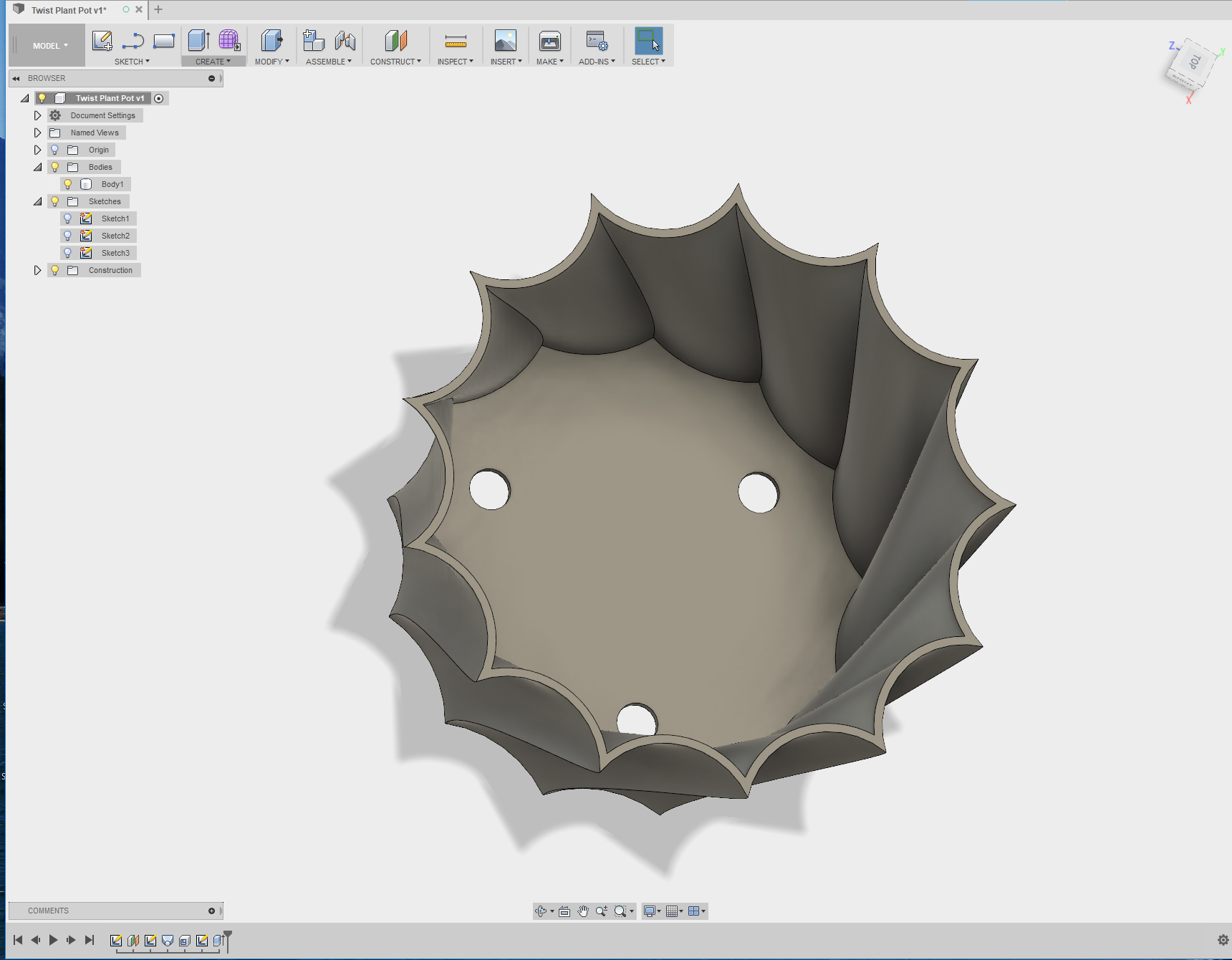Collapse the Browser panel with double arrows
This screenshot has width=1232, height=960.
click(16, 78)
